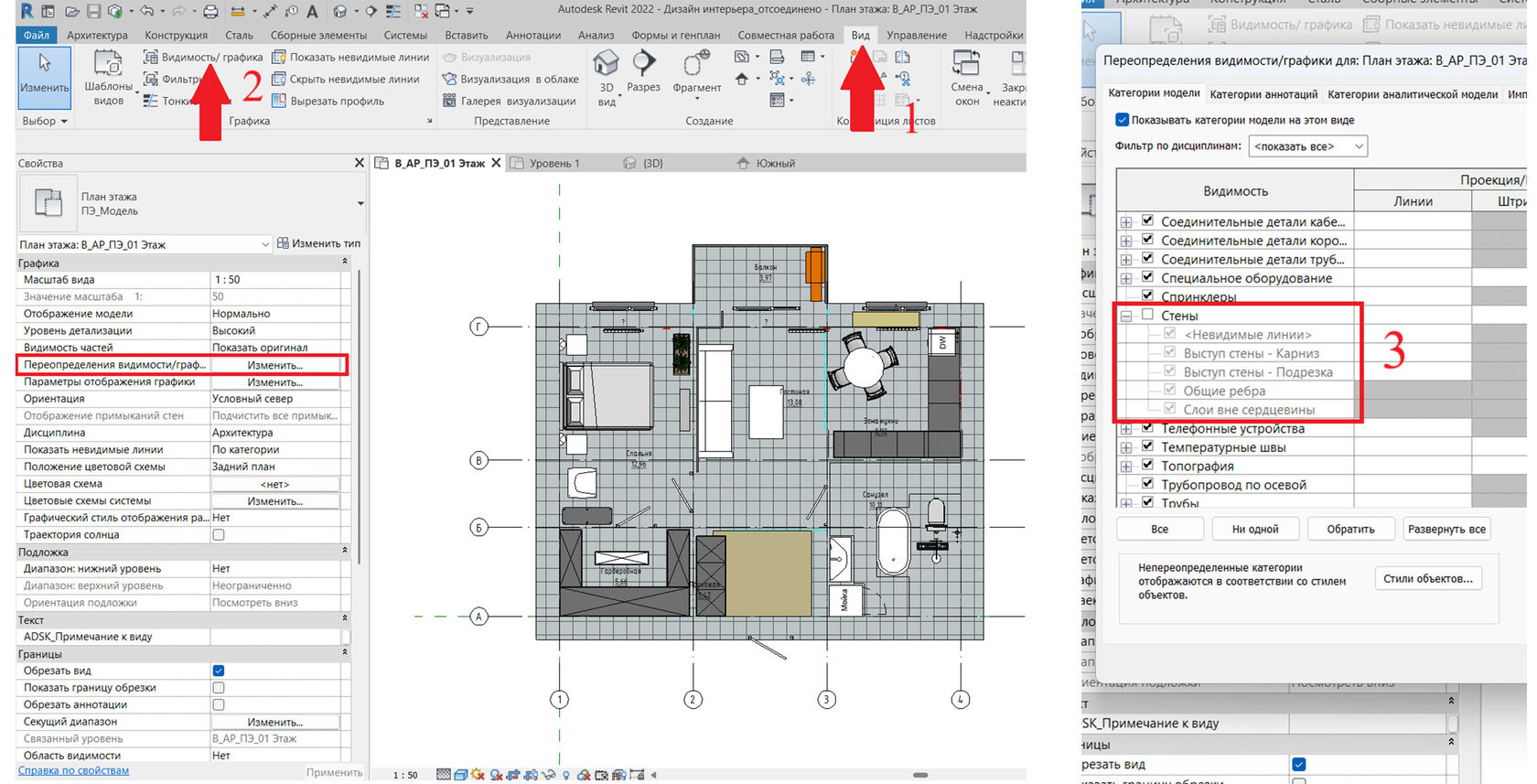Close the В_АР_ПЭ_01 Этаж view tab
1537x784 pixels.
[x=496, y=163]
